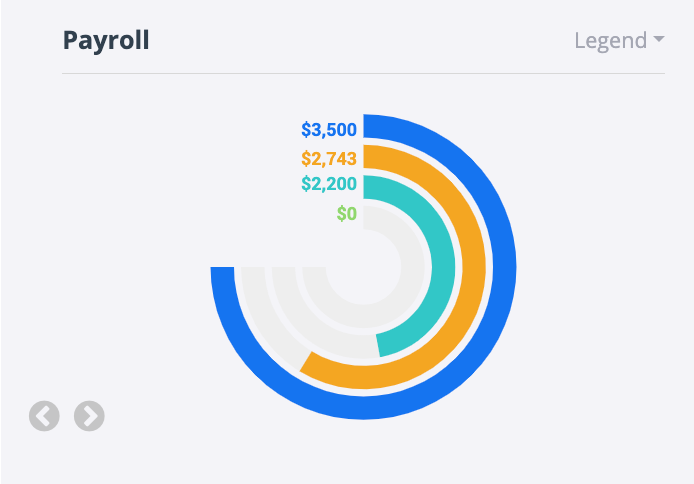The image size is (694, 484).
Task: Click the innermost gray ring for $0
Action: pos(414,267)
